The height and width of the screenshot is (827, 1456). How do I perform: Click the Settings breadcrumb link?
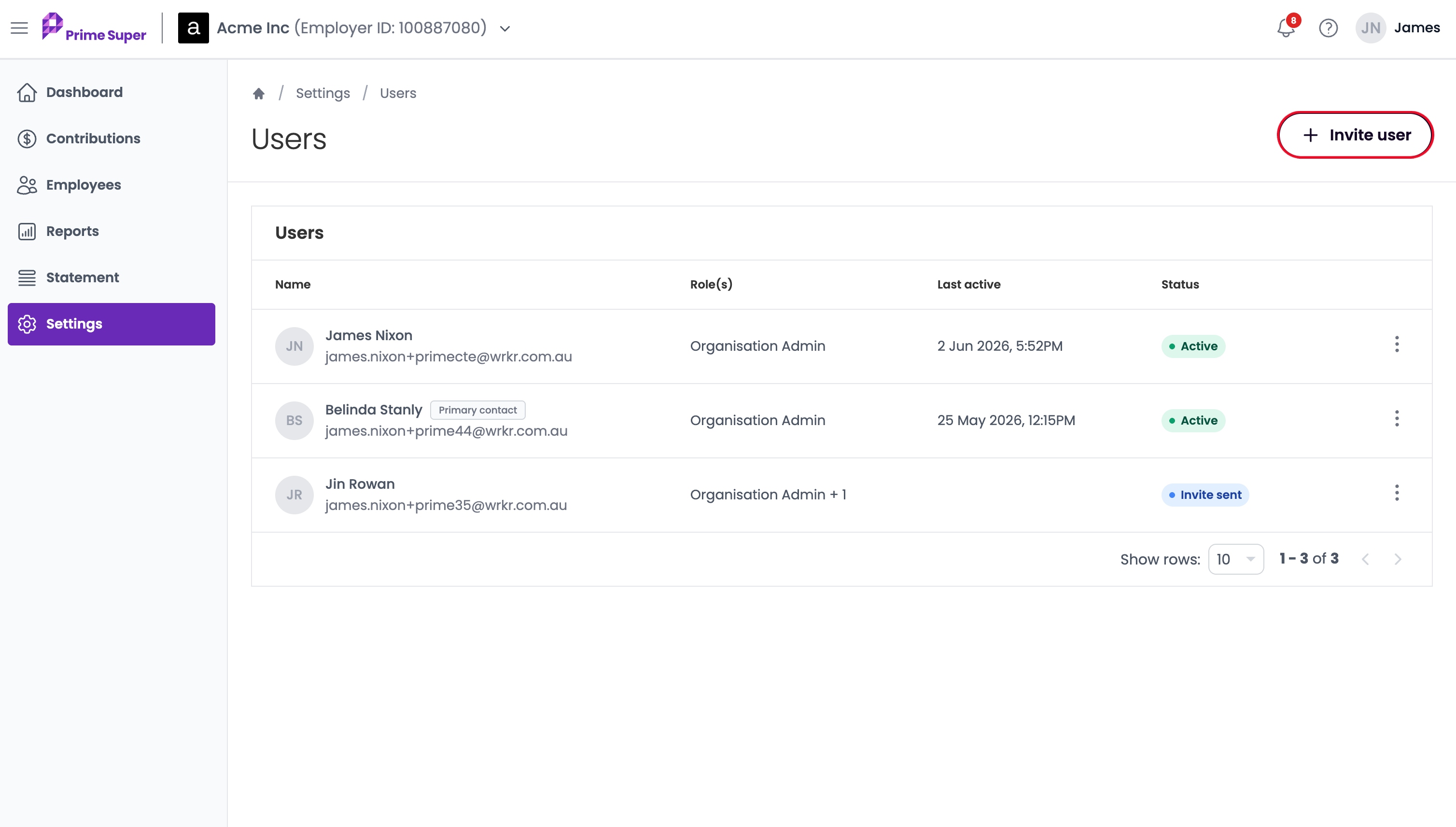323,93
